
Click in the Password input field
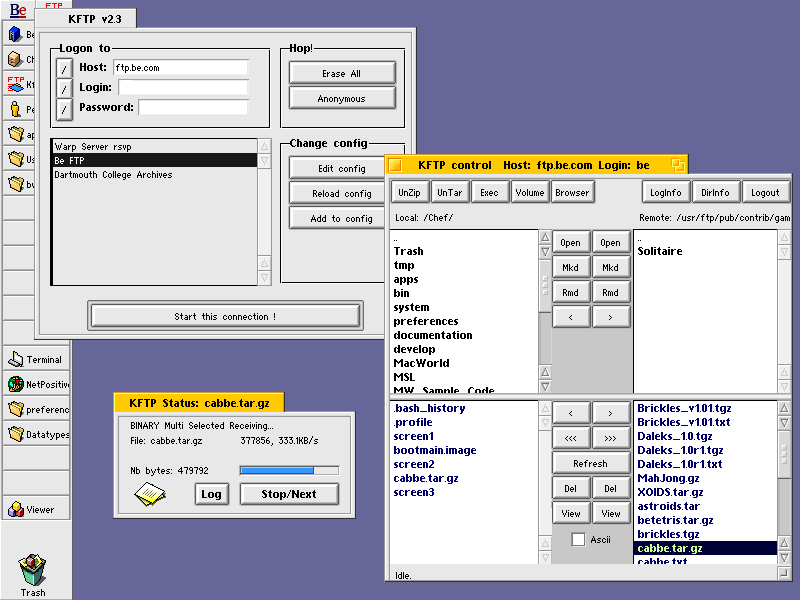coord(193,107)
